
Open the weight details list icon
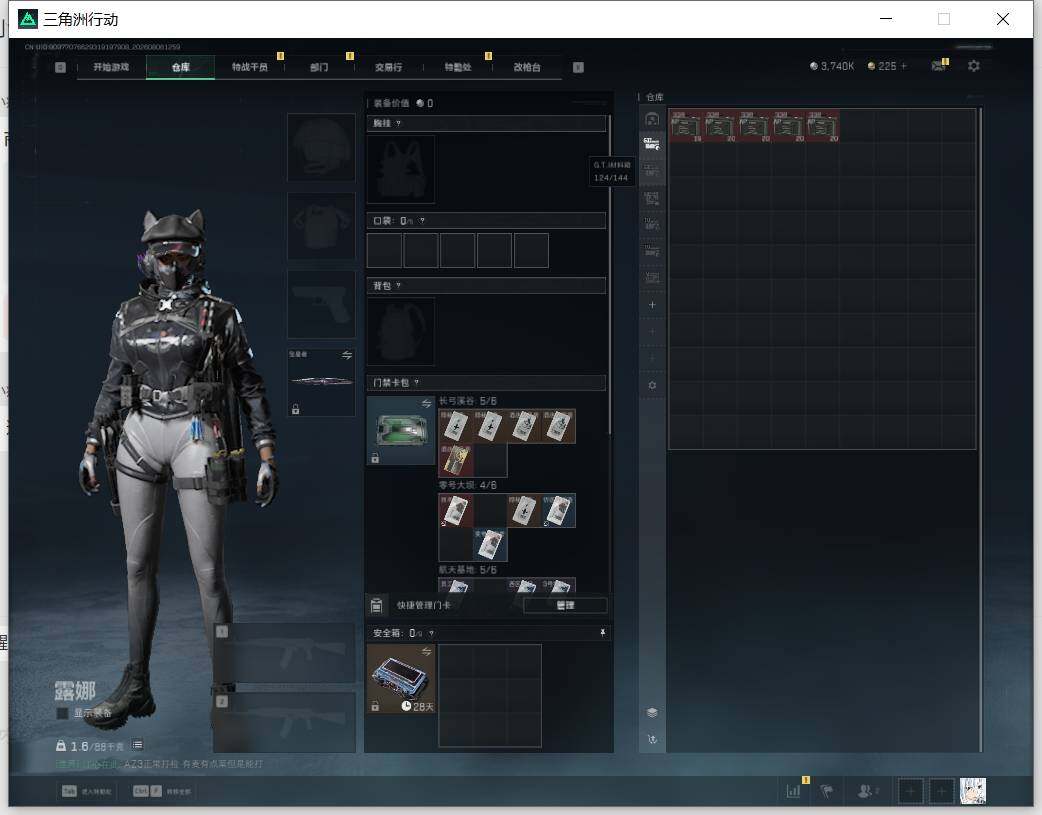(x=137, y=745)
